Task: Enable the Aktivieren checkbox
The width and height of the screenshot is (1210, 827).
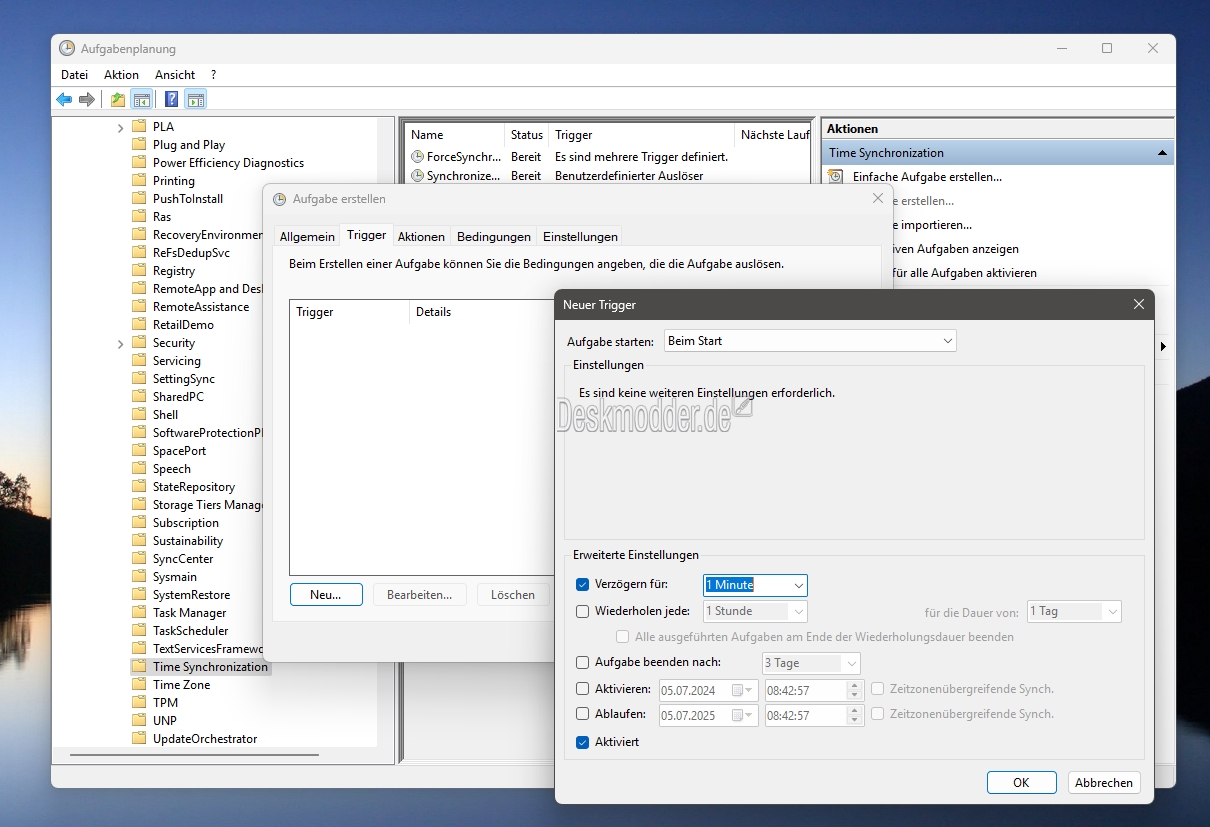Action: point(583,689)
